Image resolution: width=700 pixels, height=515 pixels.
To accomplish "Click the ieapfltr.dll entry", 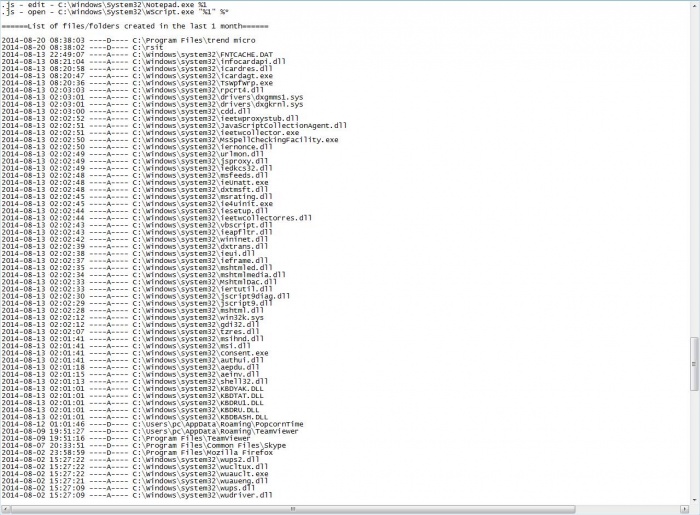I will pos(137,233).
